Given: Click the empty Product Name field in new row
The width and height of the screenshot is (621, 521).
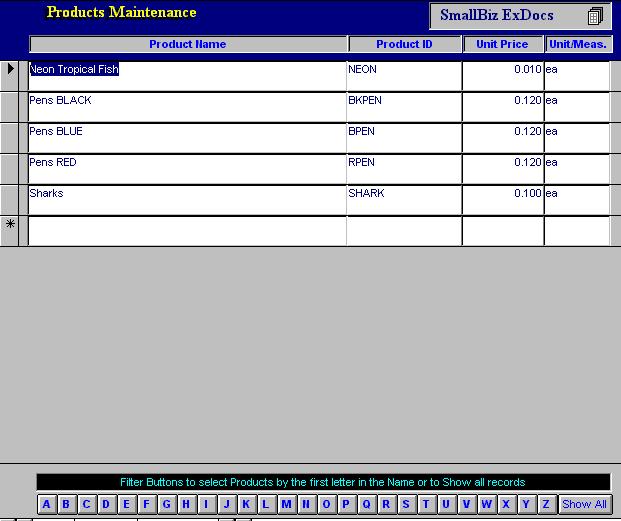Looking at the screenshot, I should click(187, 231).
